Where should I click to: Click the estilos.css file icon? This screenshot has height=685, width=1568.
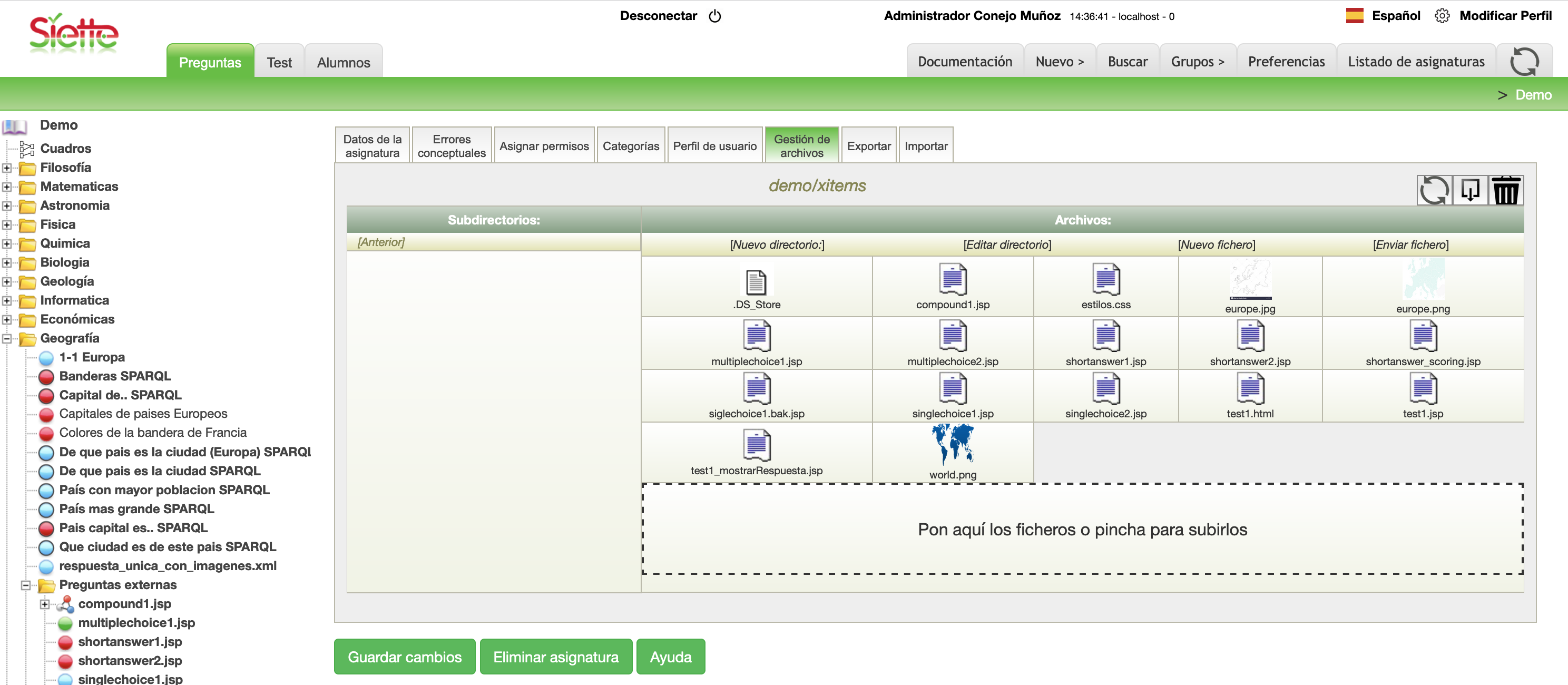(1105, 279)
